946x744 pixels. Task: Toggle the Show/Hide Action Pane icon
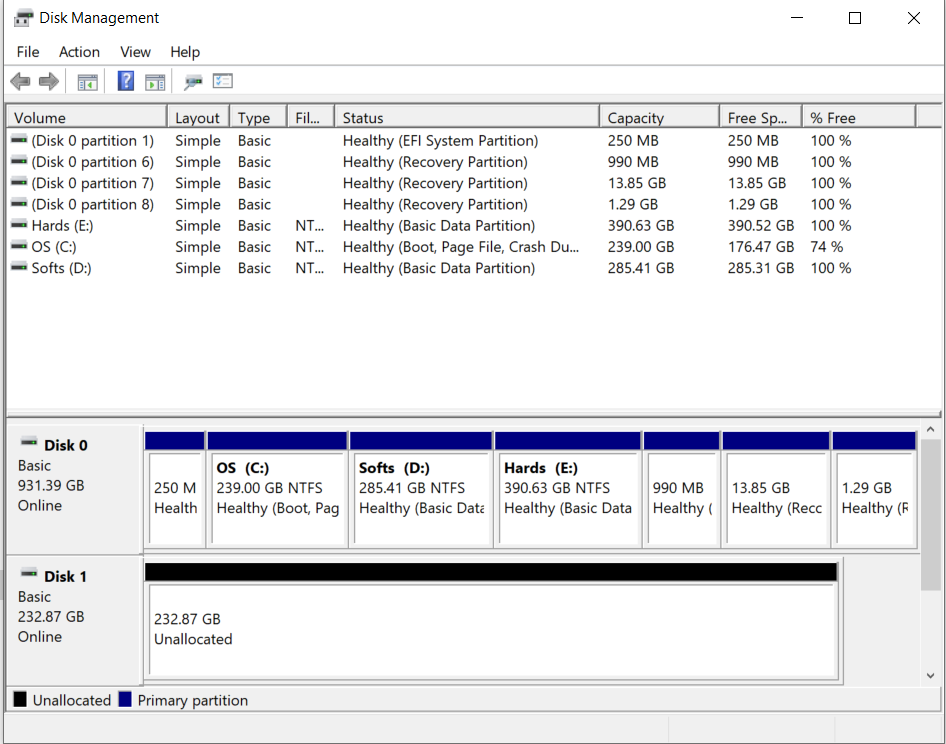tap(154, 81)
